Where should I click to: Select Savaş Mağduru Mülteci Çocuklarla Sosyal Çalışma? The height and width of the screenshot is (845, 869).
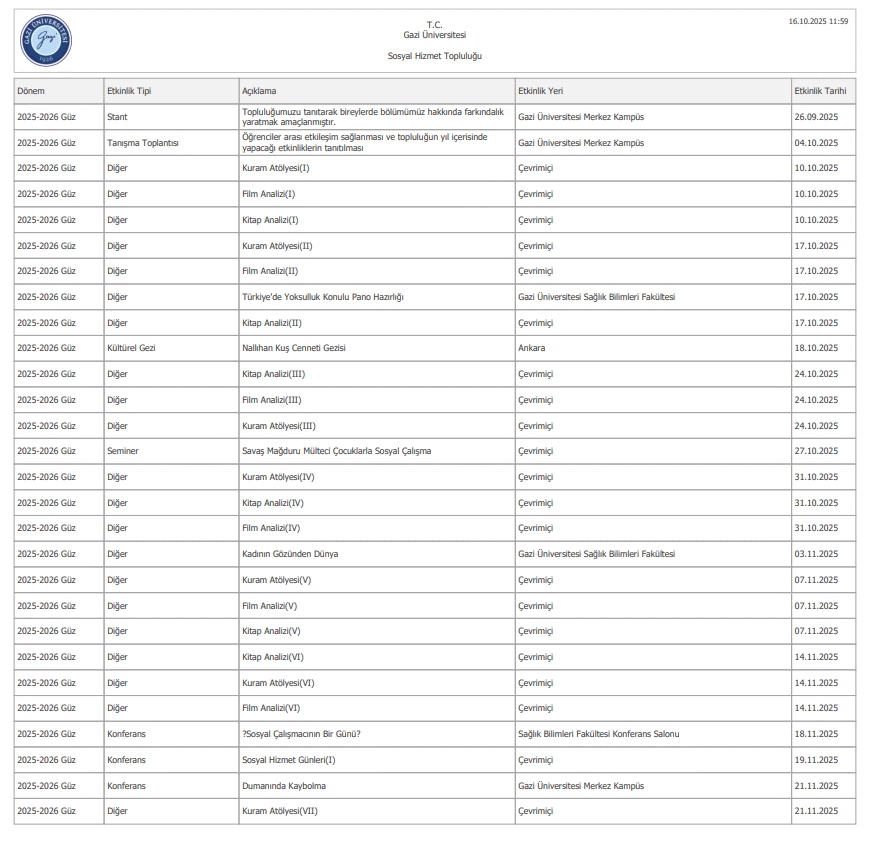pos(336,451)
